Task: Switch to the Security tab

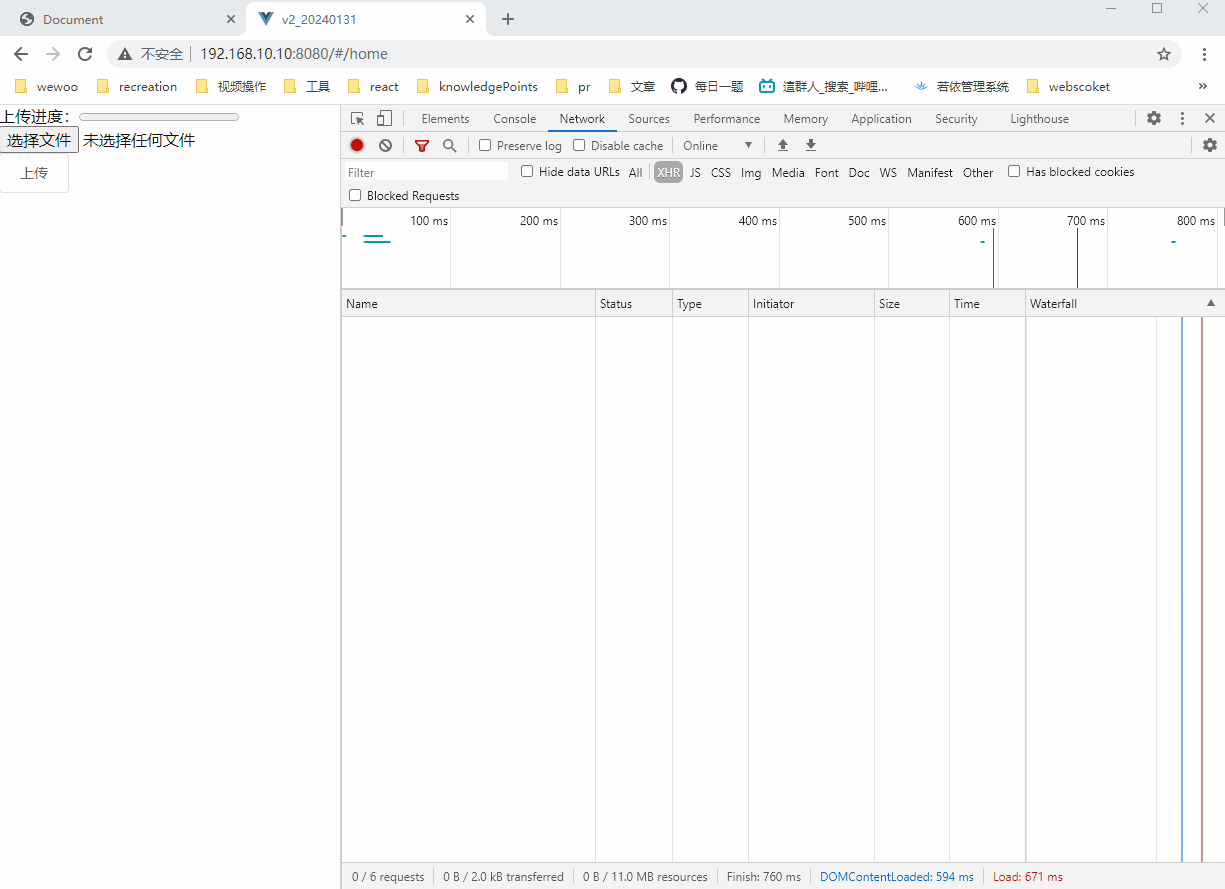Action: pos(956,118)
